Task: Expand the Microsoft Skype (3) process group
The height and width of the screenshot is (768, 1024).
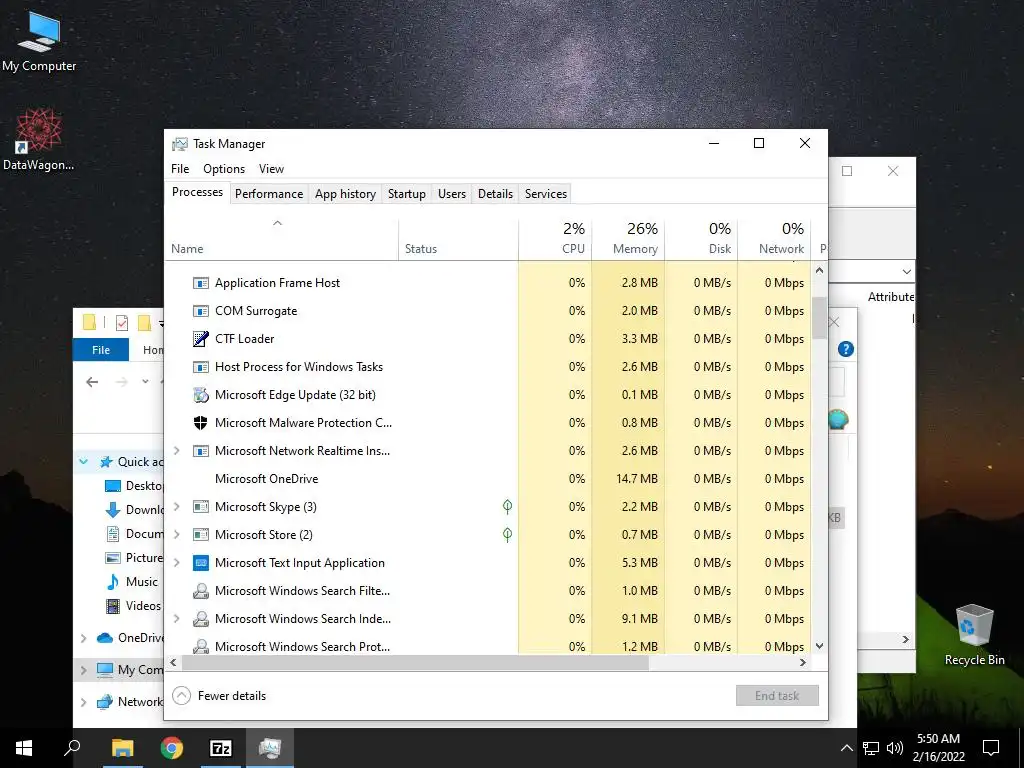Action: pos(176,507)
